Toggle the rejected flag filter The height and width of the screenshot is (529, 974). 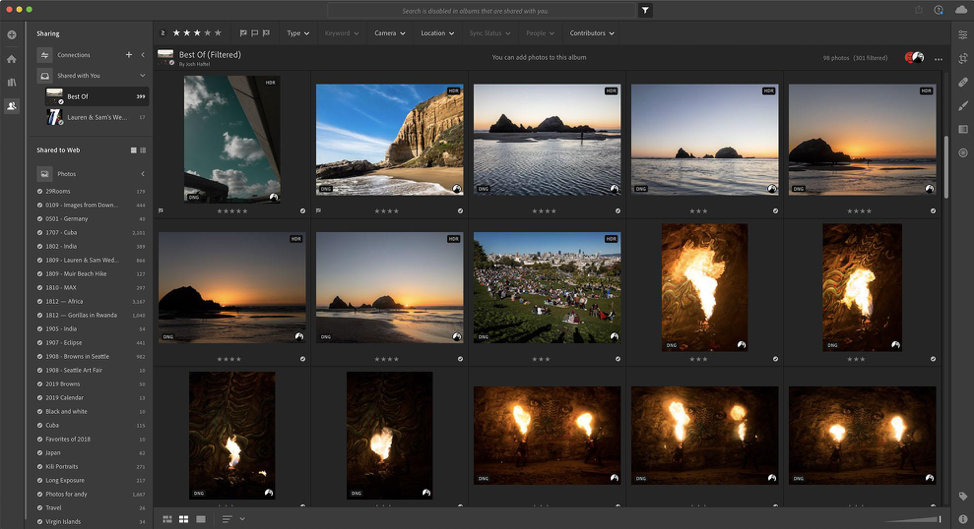coord(267,33)
